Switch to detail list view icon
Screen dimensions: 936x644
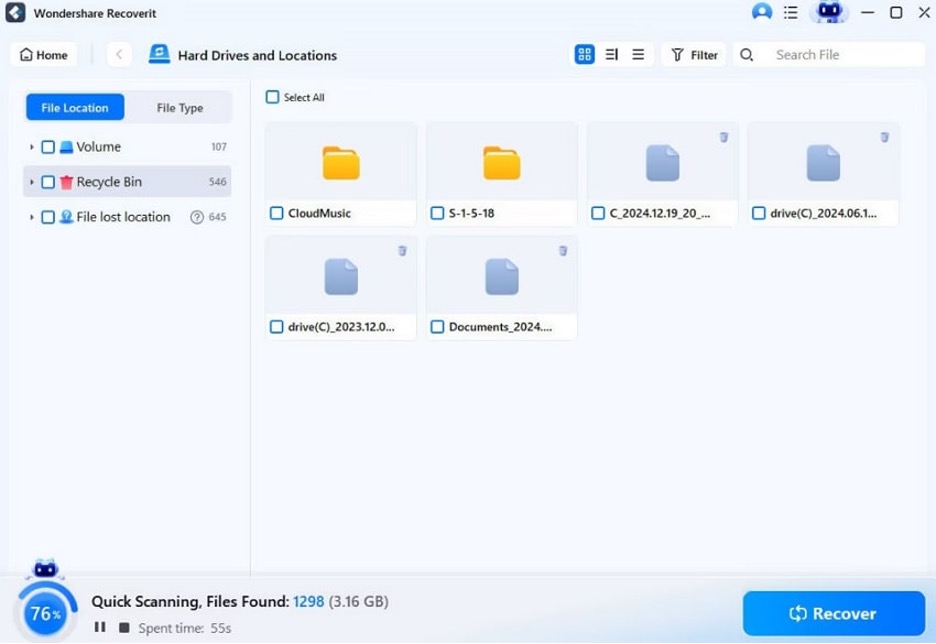611,55
